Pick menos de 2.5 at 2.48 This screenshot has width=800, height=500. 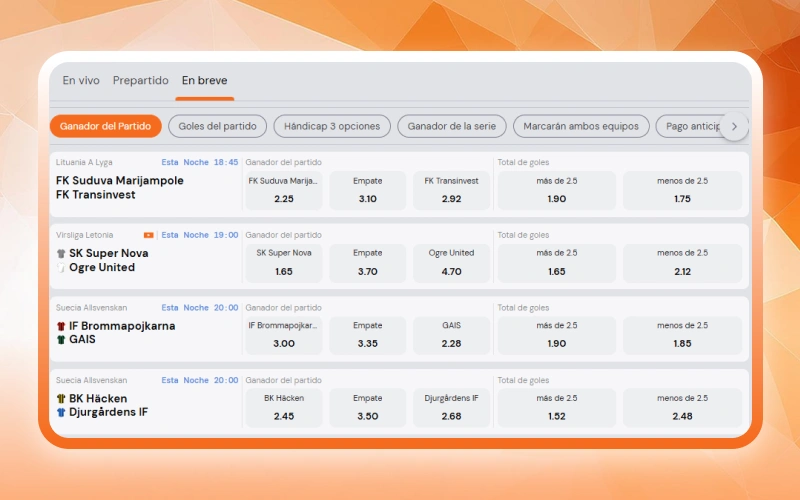tap(682, 408)
